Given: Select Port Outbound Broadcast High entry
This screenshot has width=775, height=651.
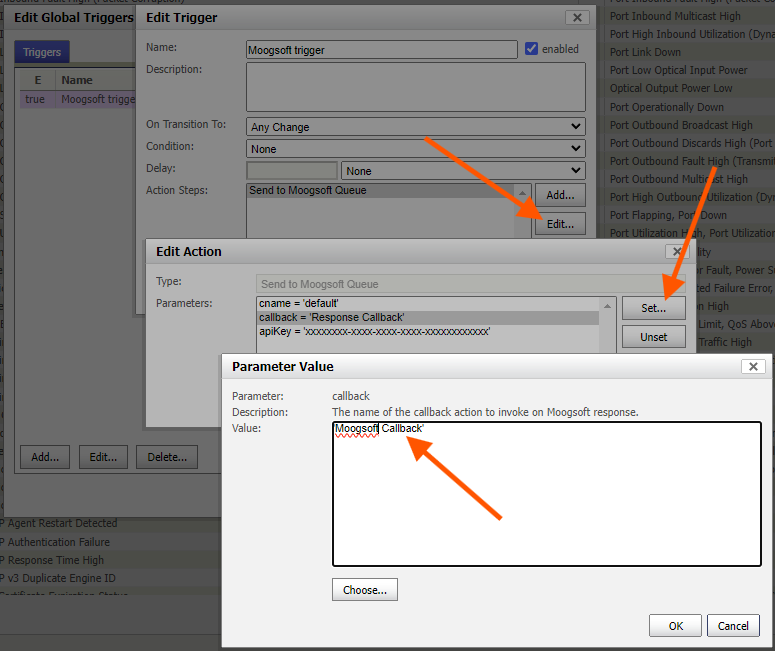Looking at the screenshot, I should click(x=681, y=125).
